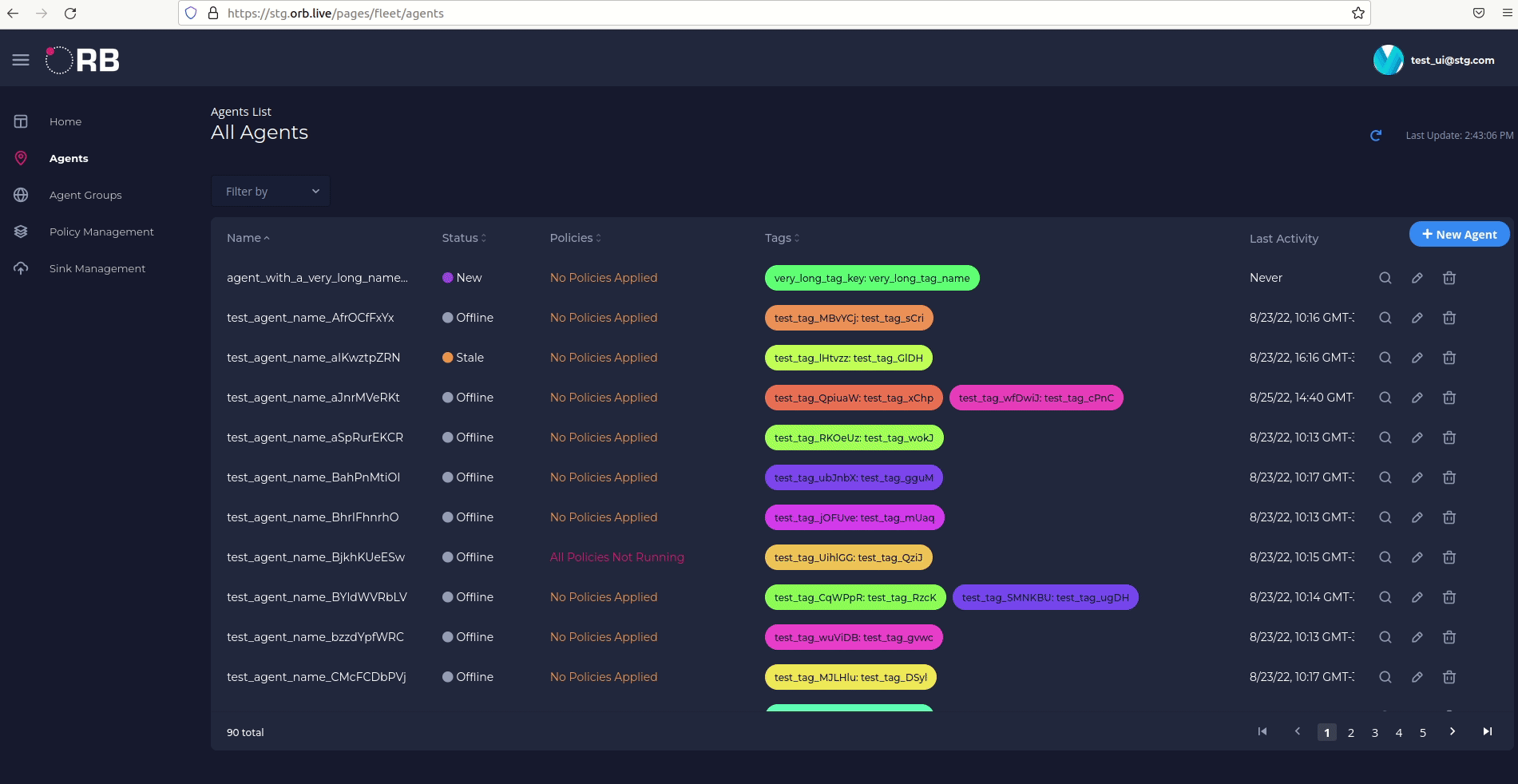Open Agent Groups in the sidebar
The image size is (1518, 784).
(x=85, y=195)
